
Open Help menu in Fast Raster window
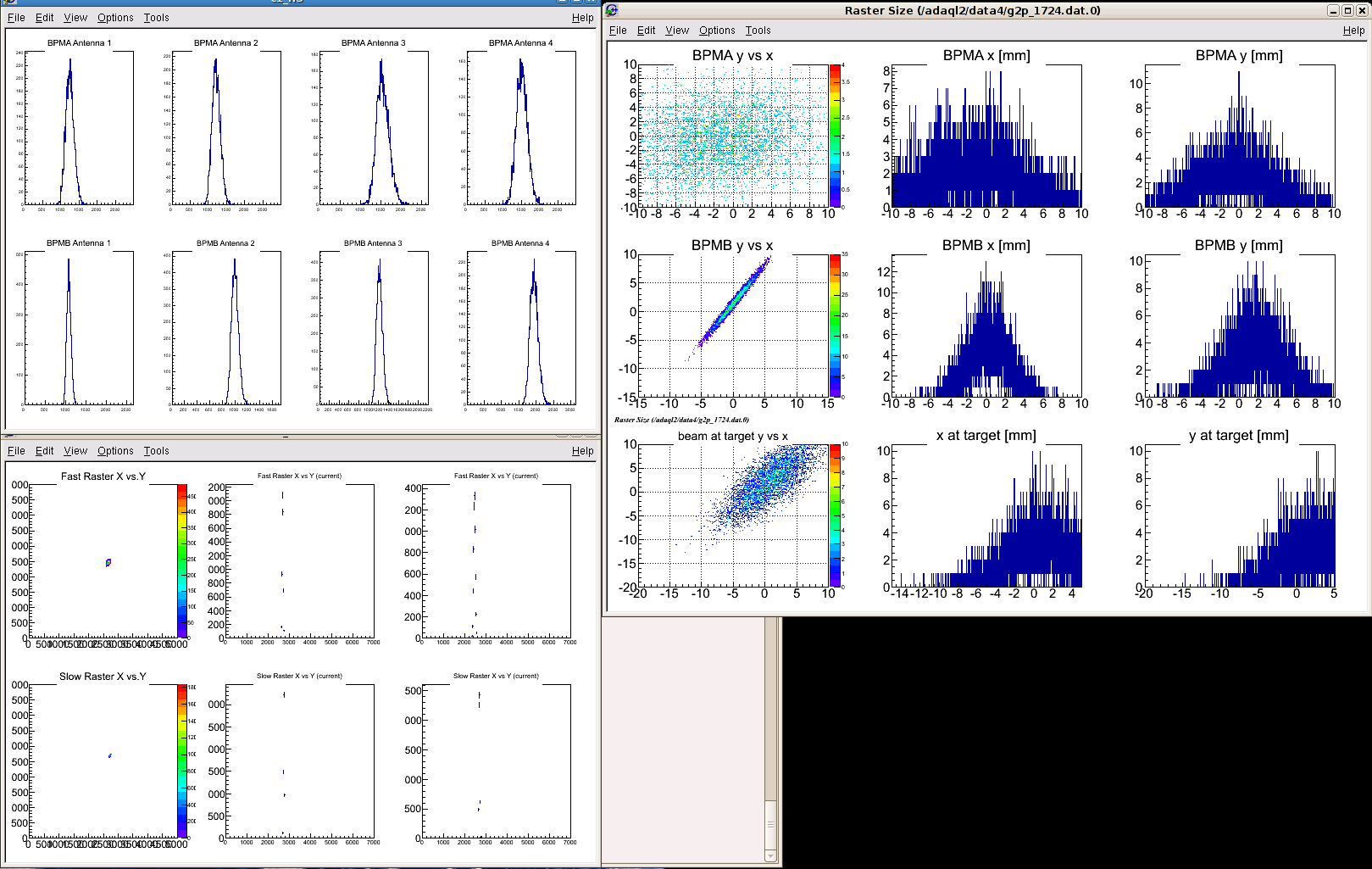[583, 451]
